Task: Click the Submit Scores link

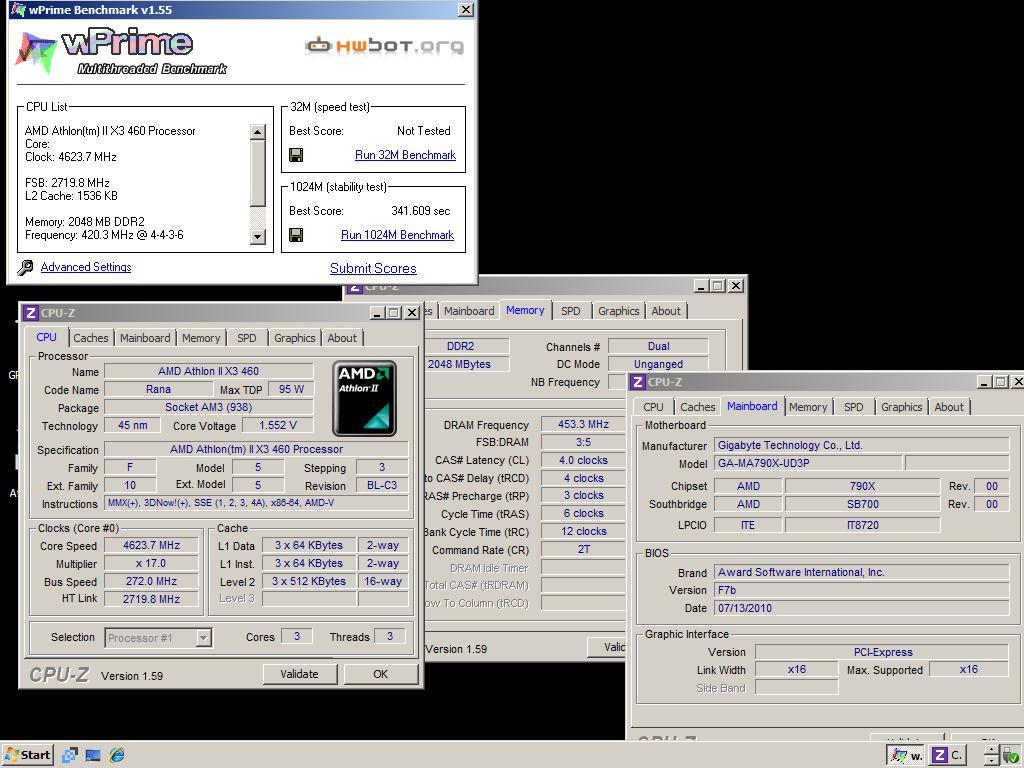Action: point(373,268)
